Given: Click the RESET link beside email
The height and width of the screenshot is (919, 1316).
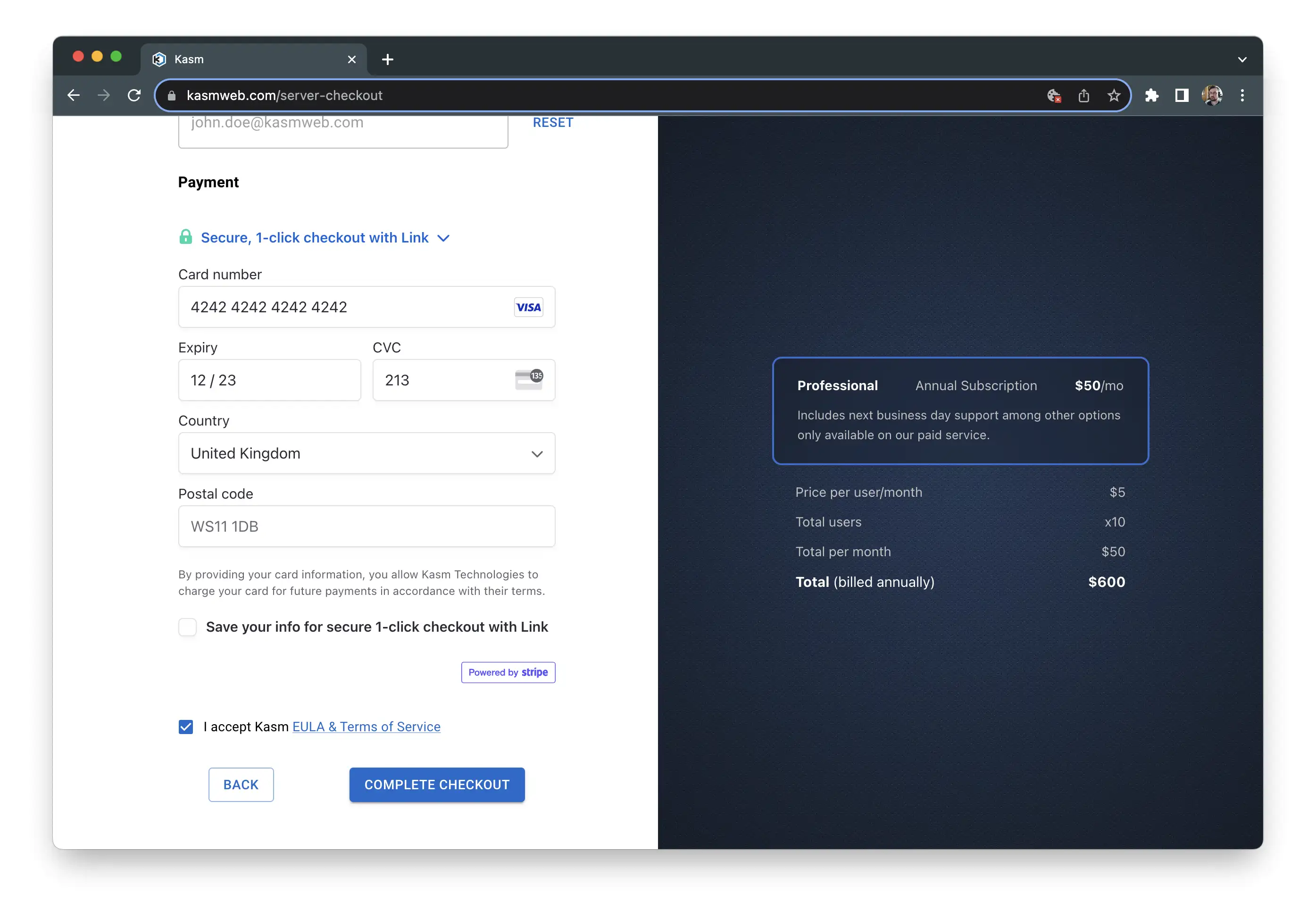Looking at the screenshot, I should (552, 122).
